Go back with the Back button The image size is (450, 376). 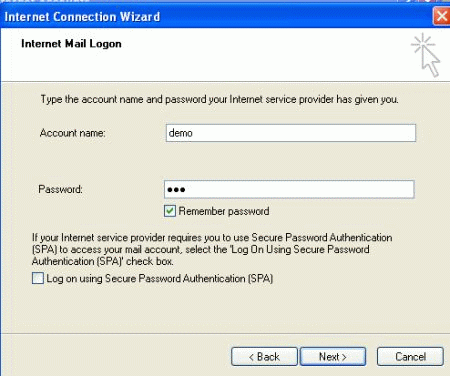tap(264, 357)
